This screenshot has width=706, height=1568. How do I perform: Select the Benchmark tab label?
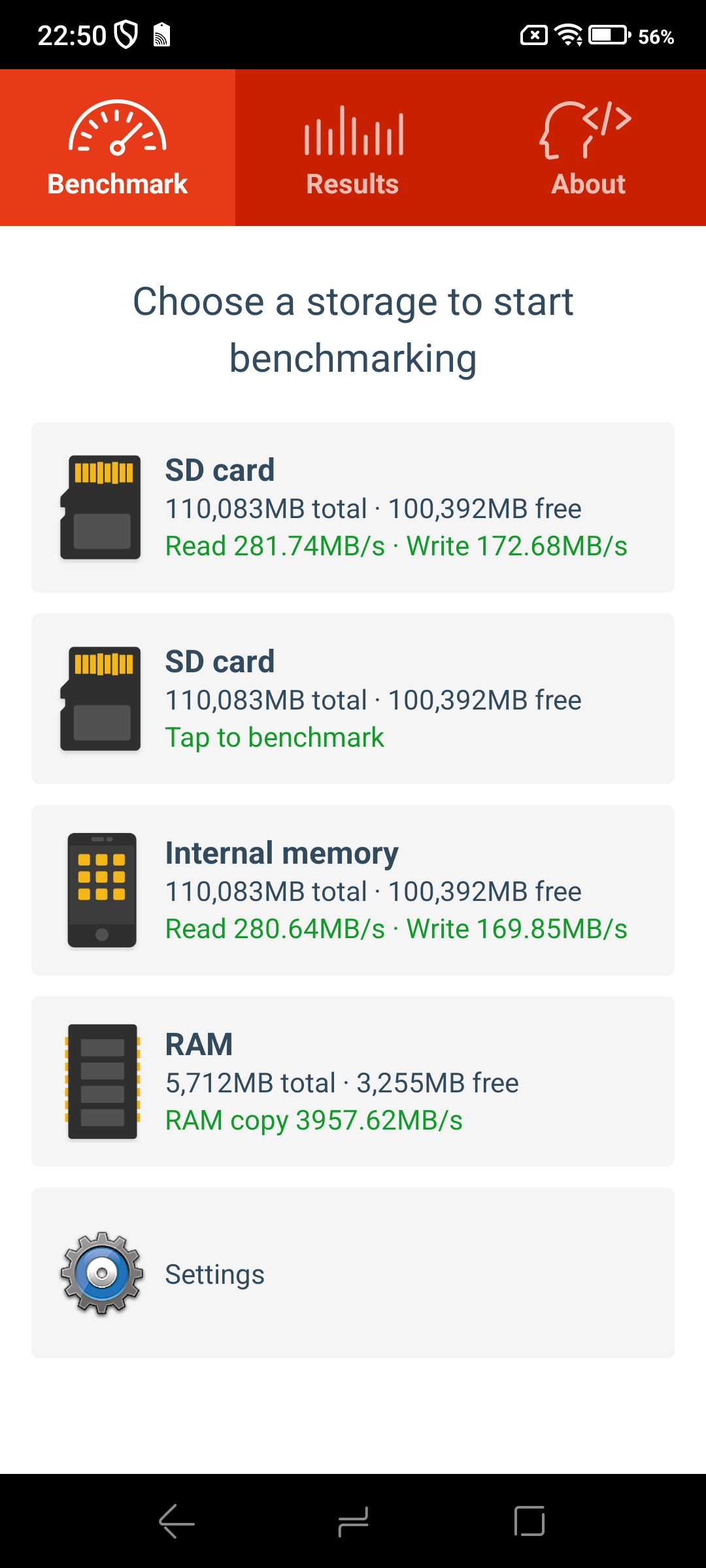[x=118, y=184]
